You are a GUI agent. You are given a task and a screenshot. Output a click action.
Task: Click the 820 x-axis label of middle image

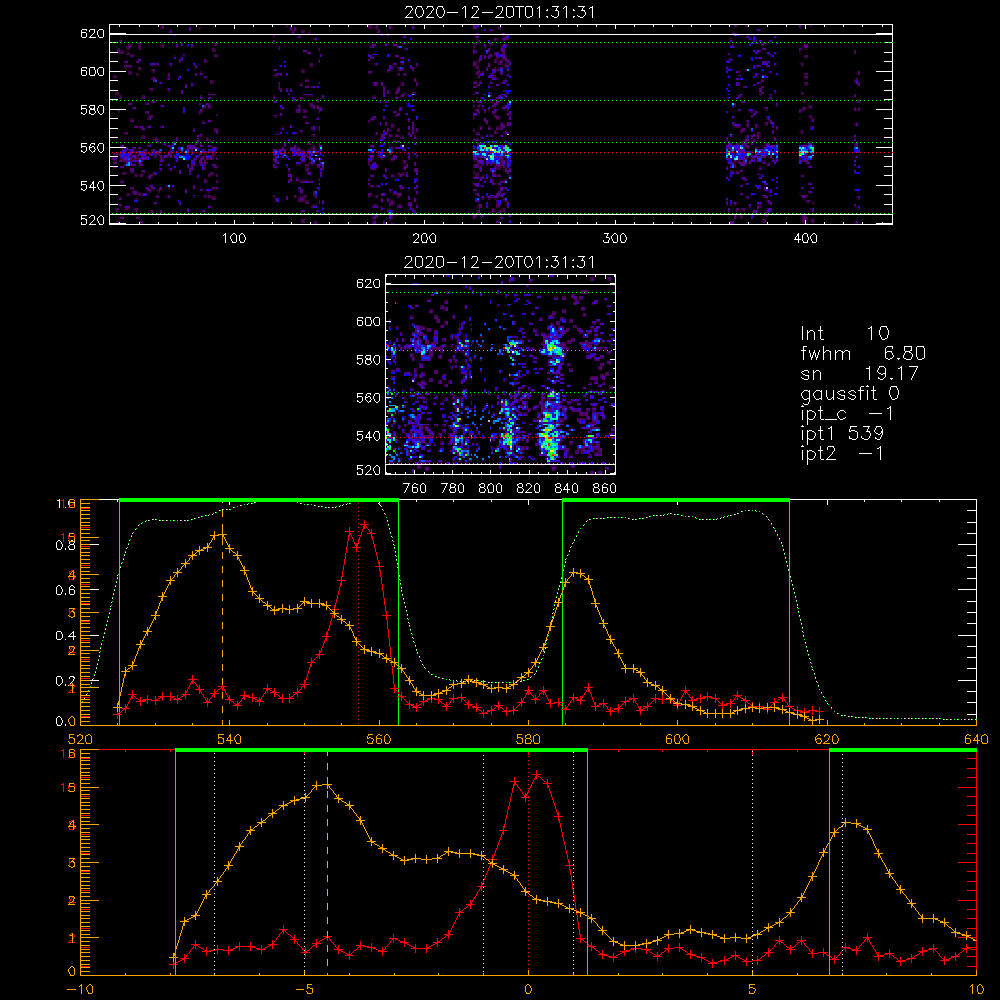pyautogui.click(x=529, y=489)
